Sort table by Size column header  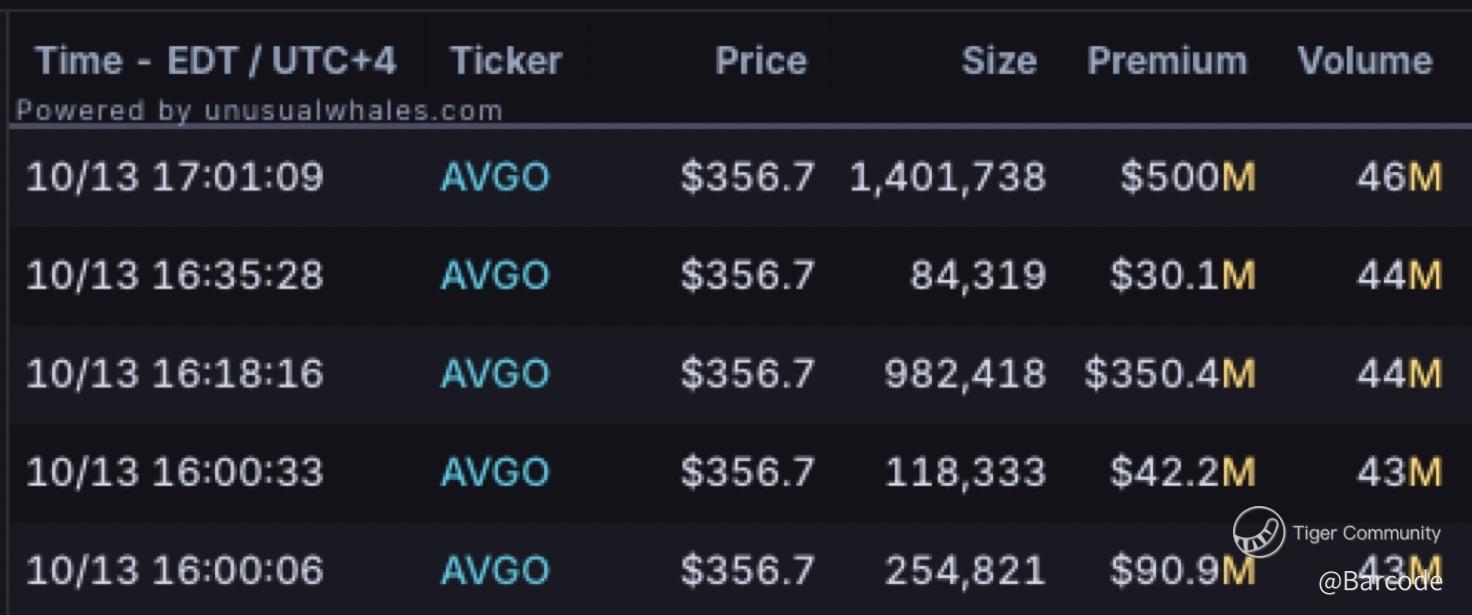tap(999, 62)
